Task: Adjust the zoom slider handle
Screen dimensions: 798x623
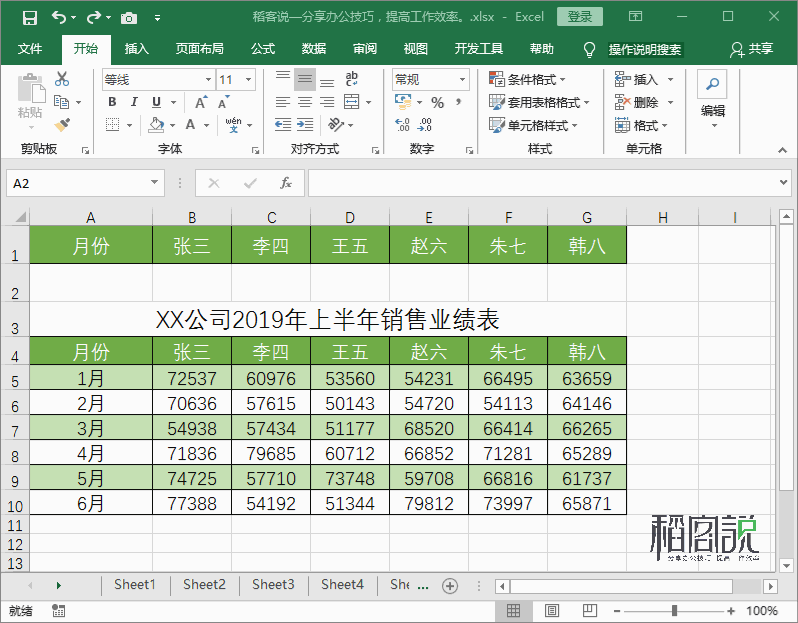Action: click(x=674, y=610)
